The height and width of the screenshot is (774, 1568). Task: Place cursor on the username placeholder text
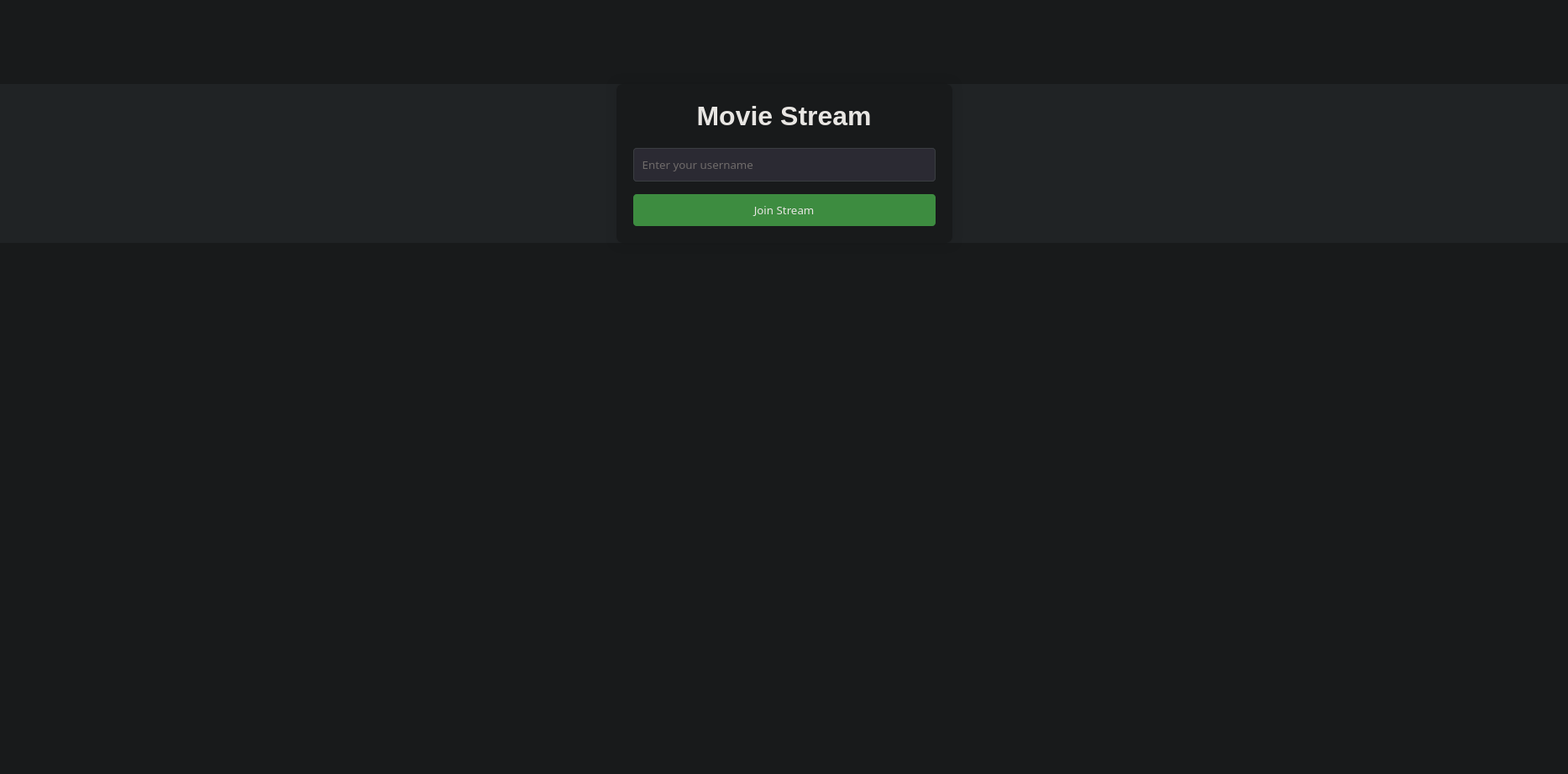(x=697, y=165)
